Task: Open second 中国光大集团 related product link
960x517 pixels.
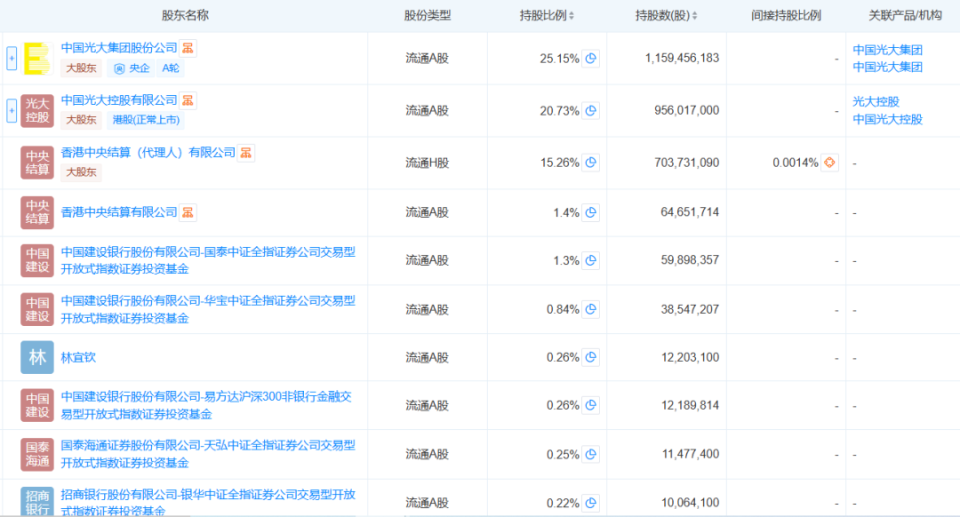Action: click(888, 67)
